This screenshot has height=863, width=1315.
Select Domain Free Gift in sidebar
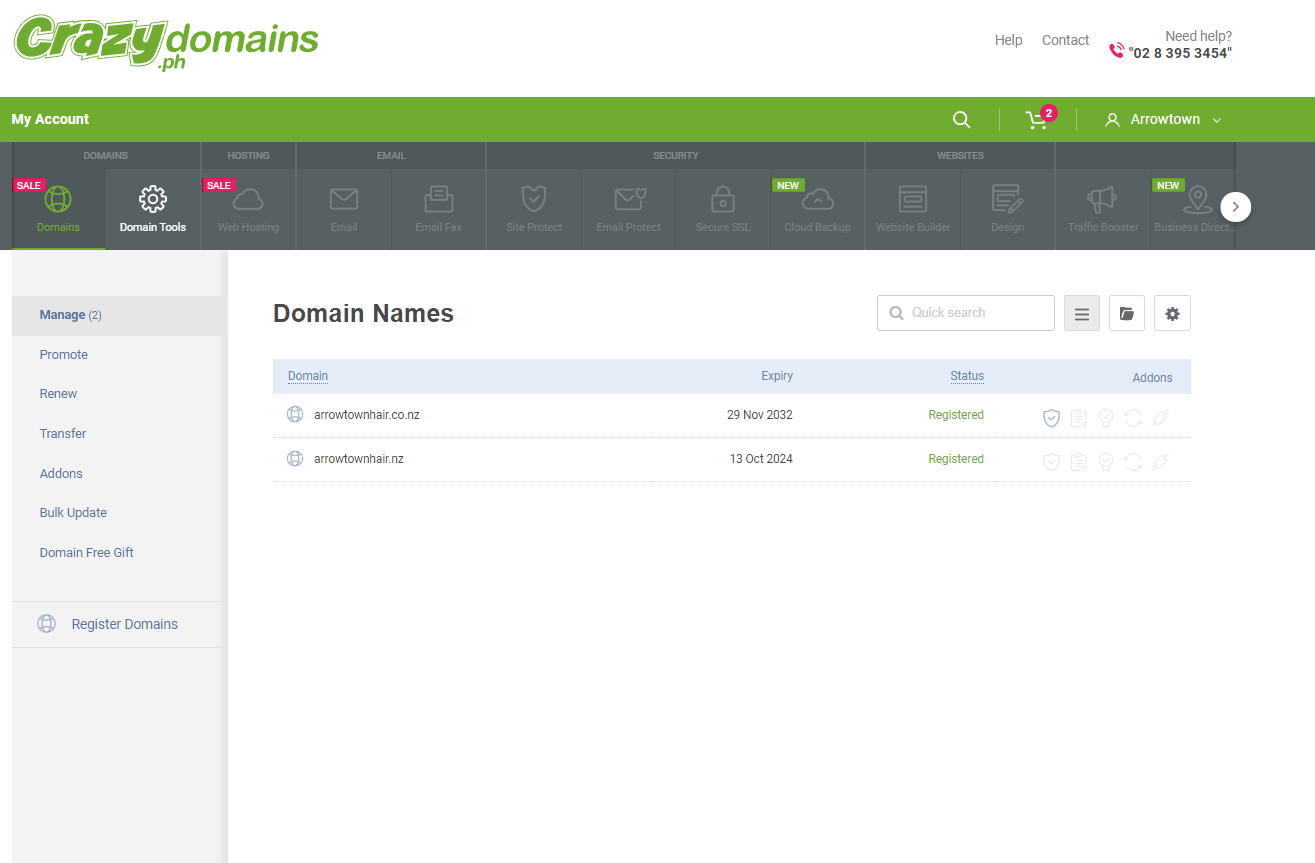tap(87, 553)
